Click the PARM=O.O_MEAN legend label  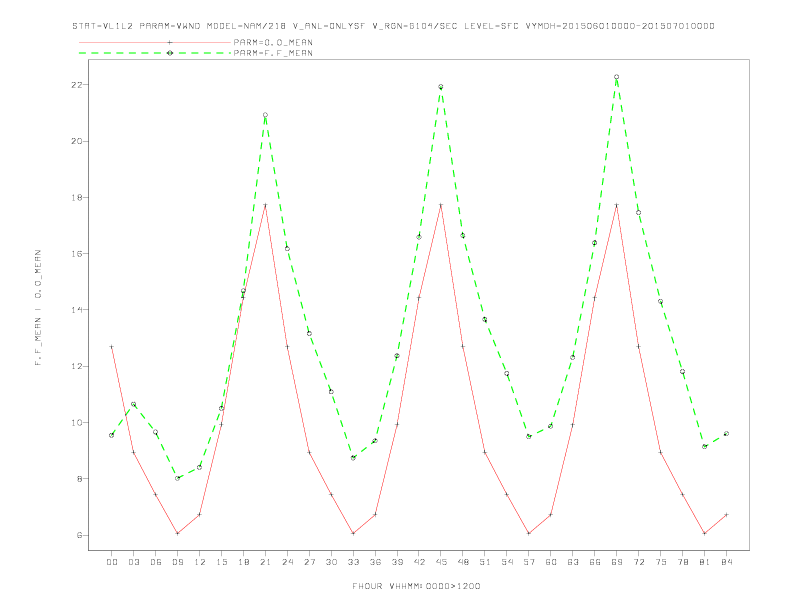pos(273,42)
